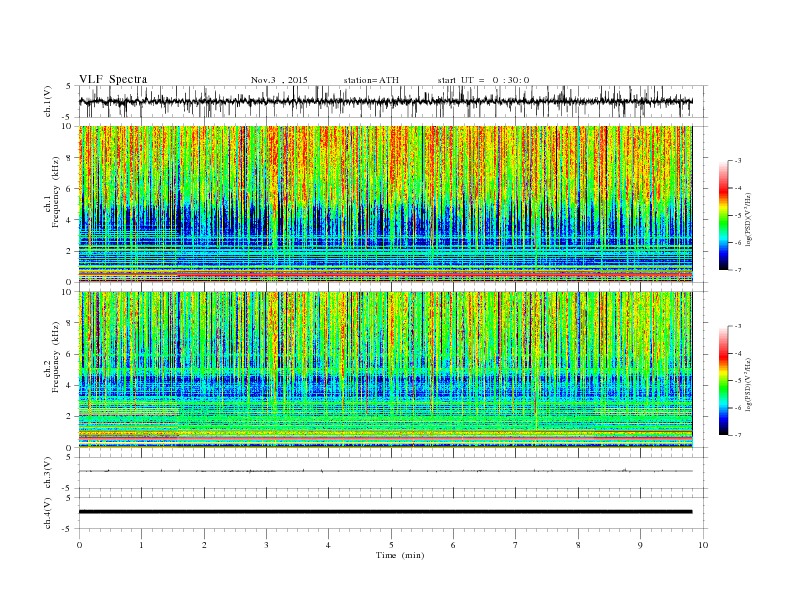Click the upper ch.1 colorbar scale

723,215
